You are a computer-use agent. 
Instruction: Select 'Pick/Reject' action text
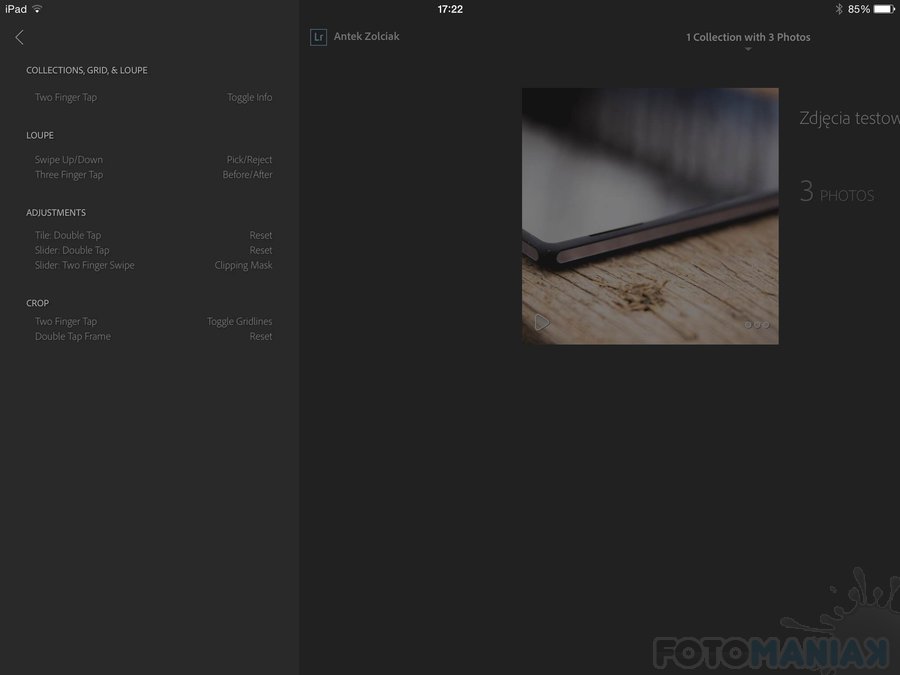pyautogui.click(x=249, y=160)
